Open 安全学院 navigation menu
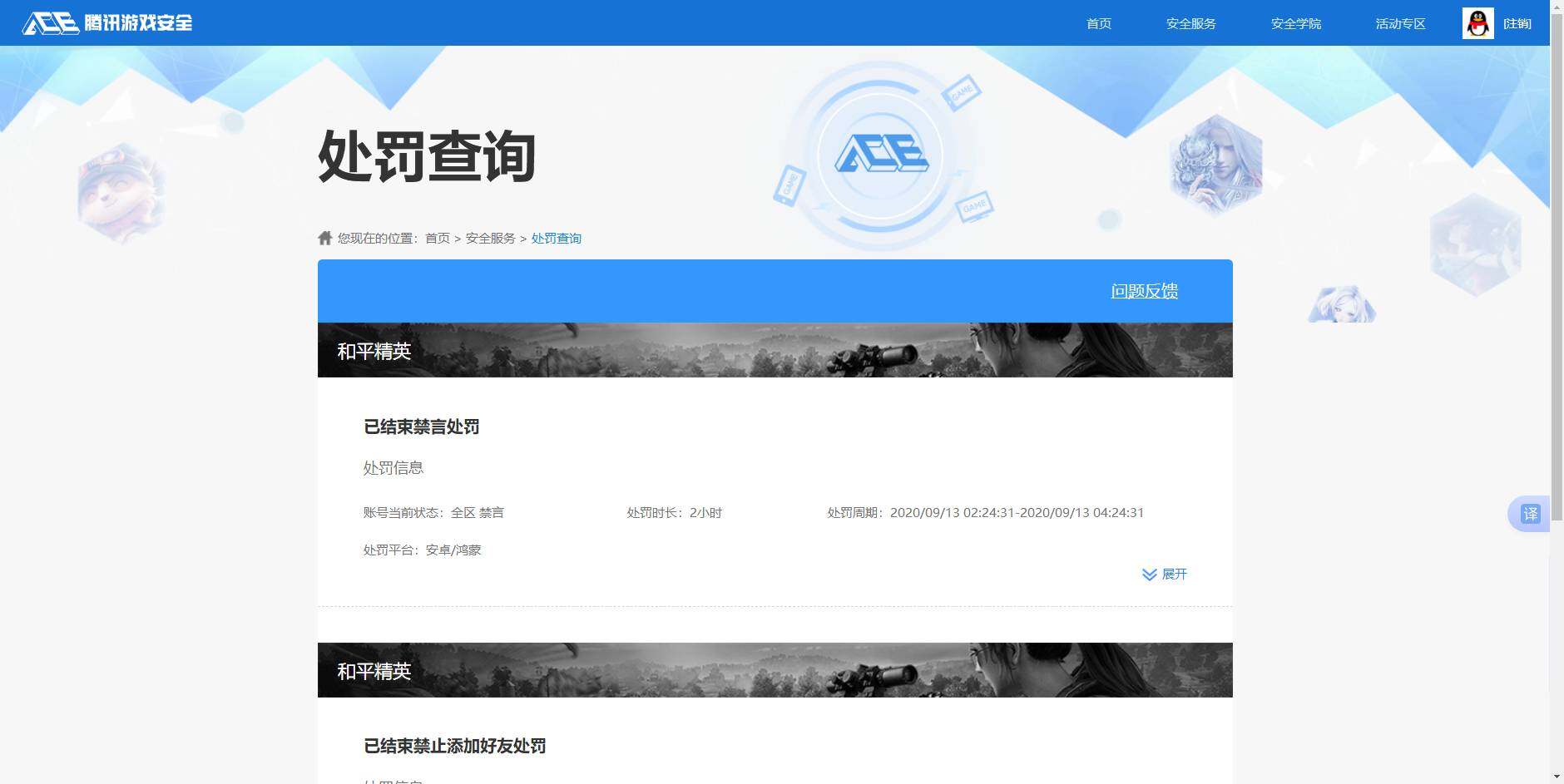The image size is (1564, 784). [1295, 23]
